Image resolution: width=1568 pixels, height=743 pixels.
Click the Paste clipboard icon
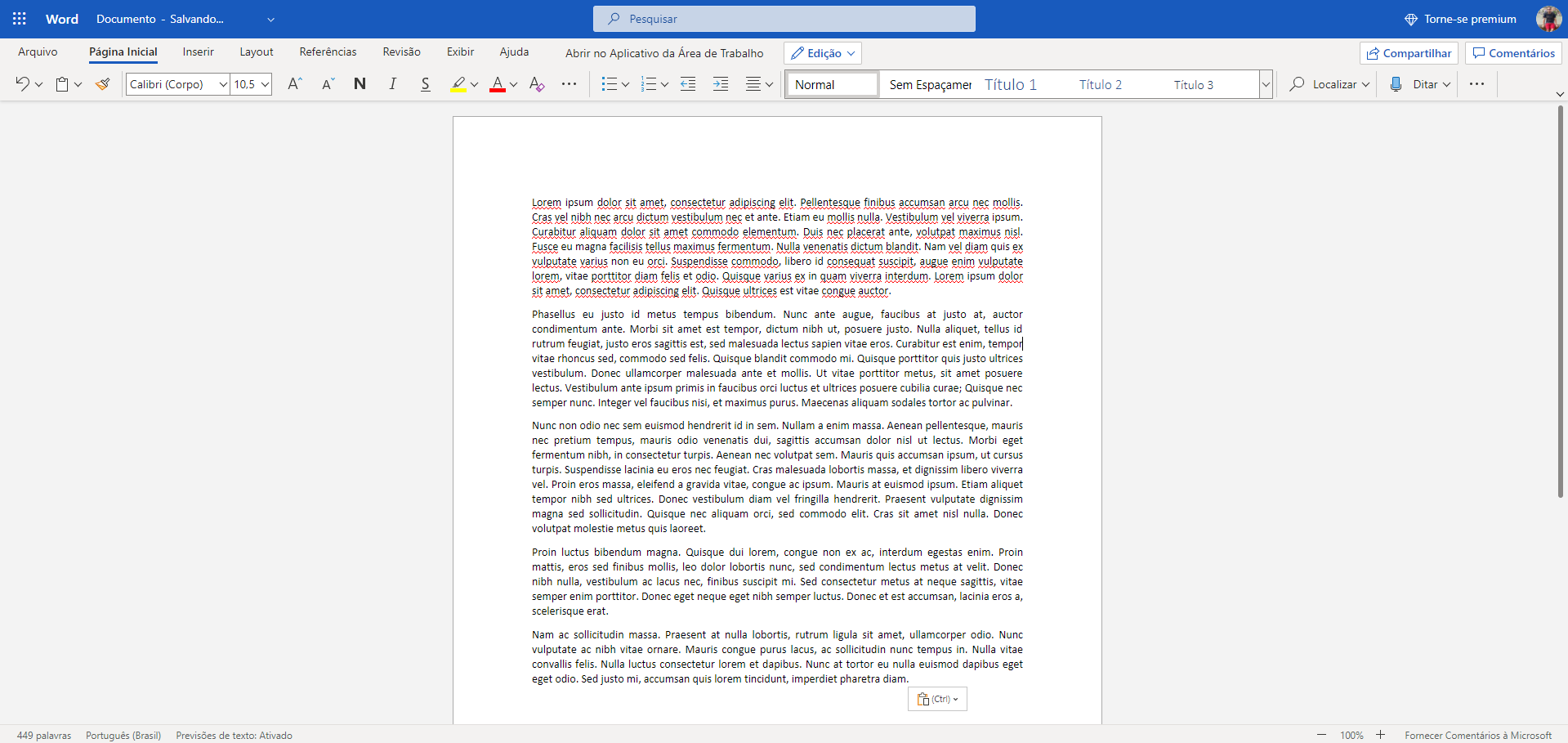[62, 83]
